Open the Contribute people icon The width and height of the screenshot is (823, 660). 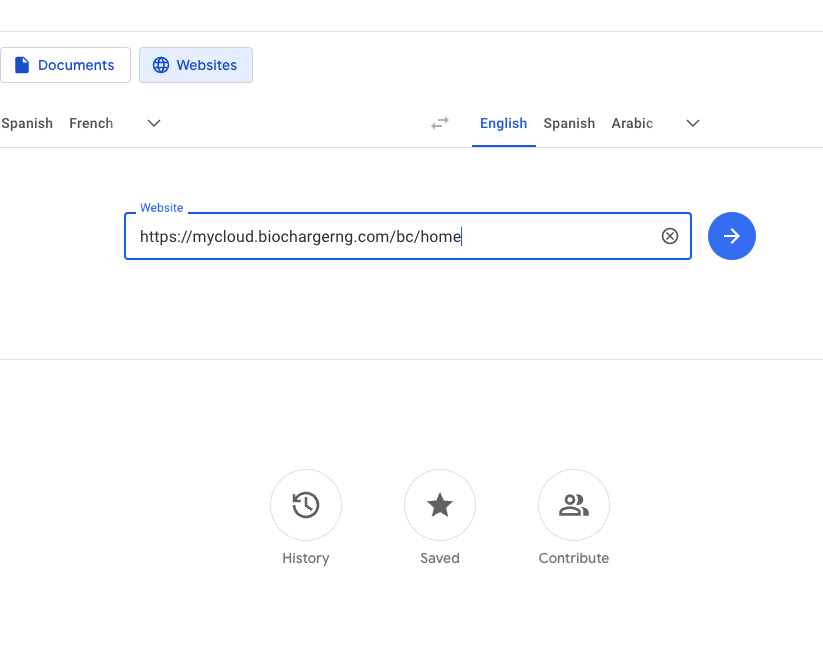point(574,505)
